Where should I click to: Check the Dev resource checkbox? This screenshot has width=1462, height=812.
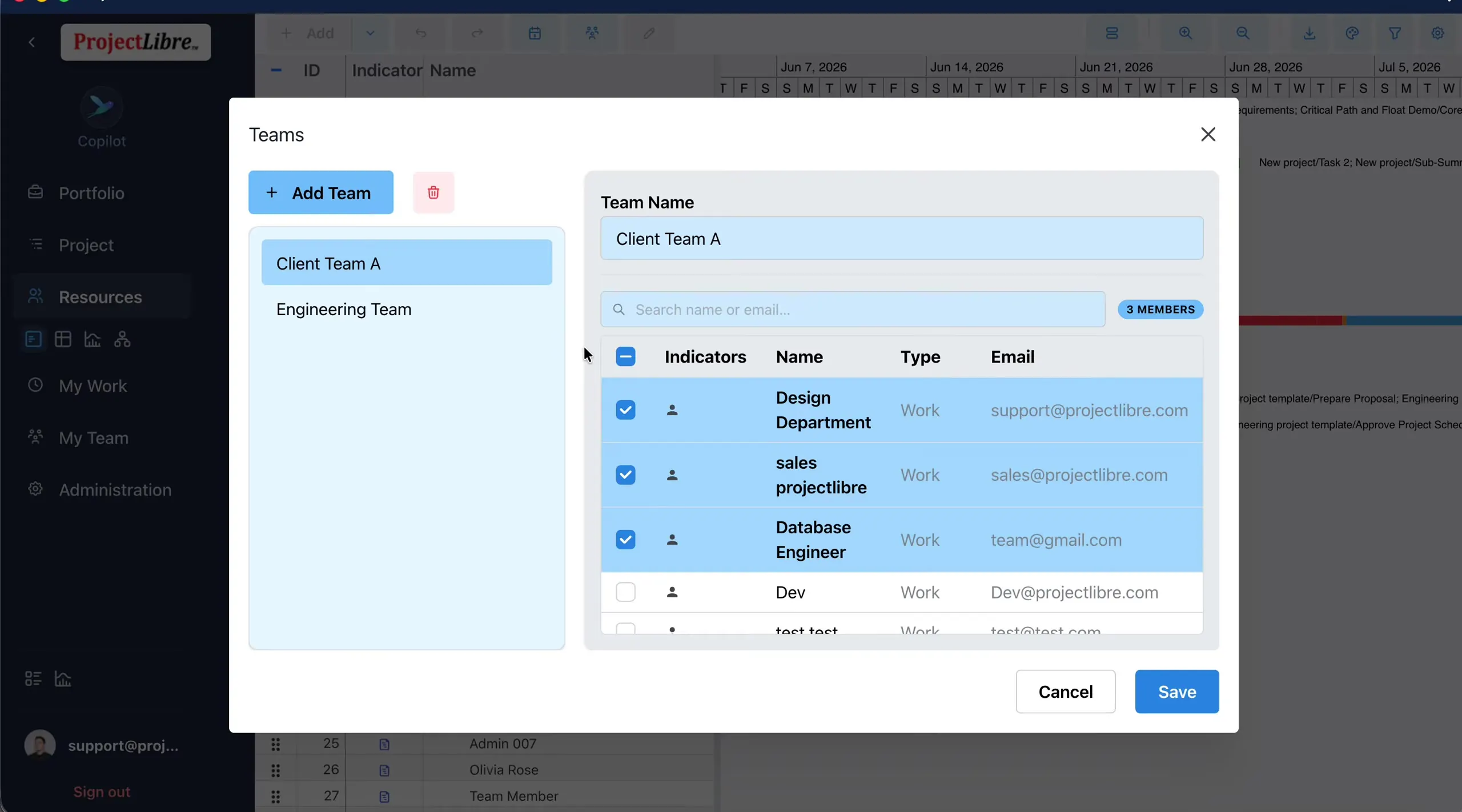[x=625, y=592]
